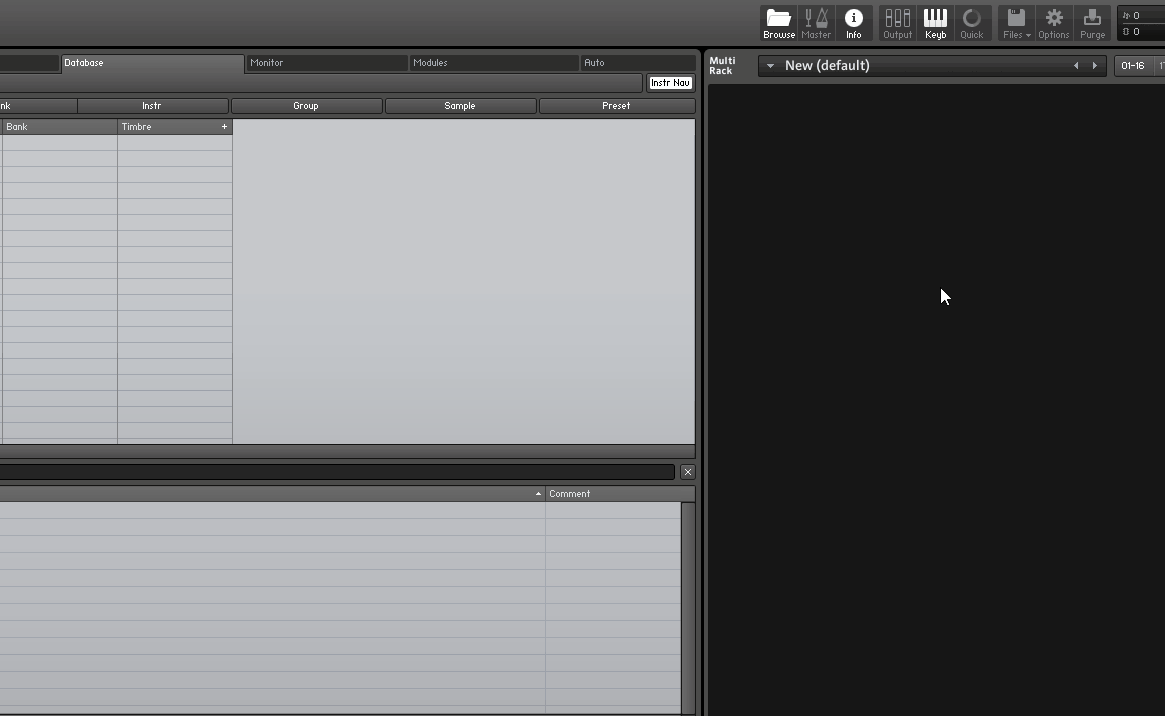Screen dimensions: 1165x716
Task: Select the Preset filter button
Action: tap(616, 105)
